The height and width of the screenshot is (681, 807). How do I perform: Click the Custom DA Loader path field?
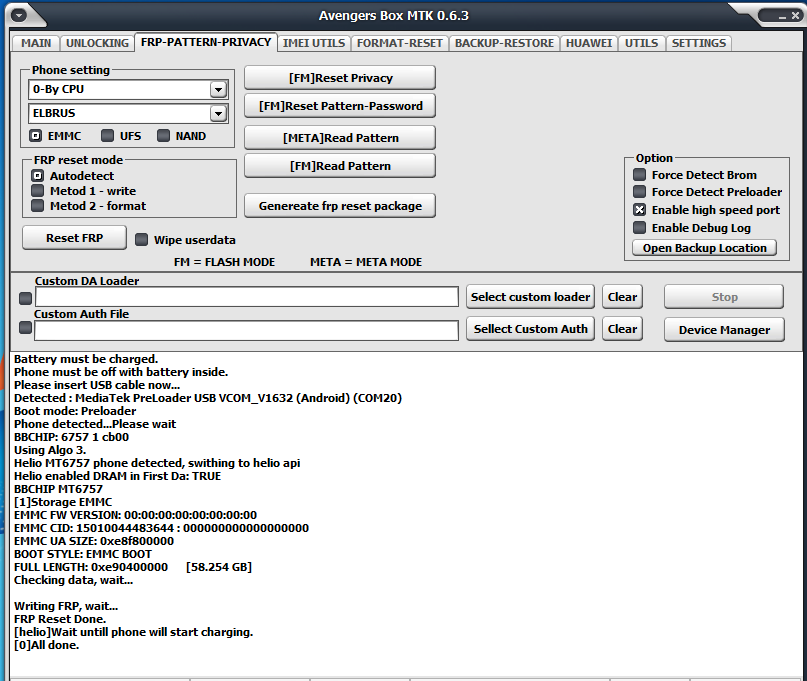(x=247, y=297)
